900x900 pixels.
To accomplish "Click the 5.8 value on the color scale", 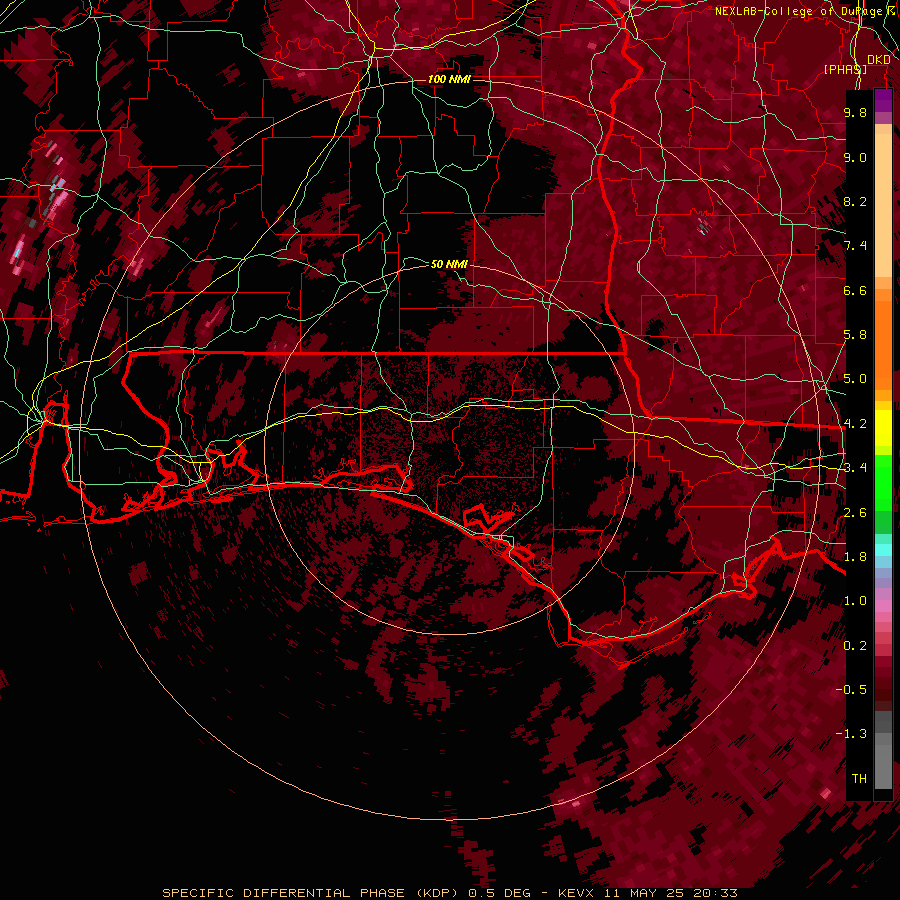I will point(855,335).
